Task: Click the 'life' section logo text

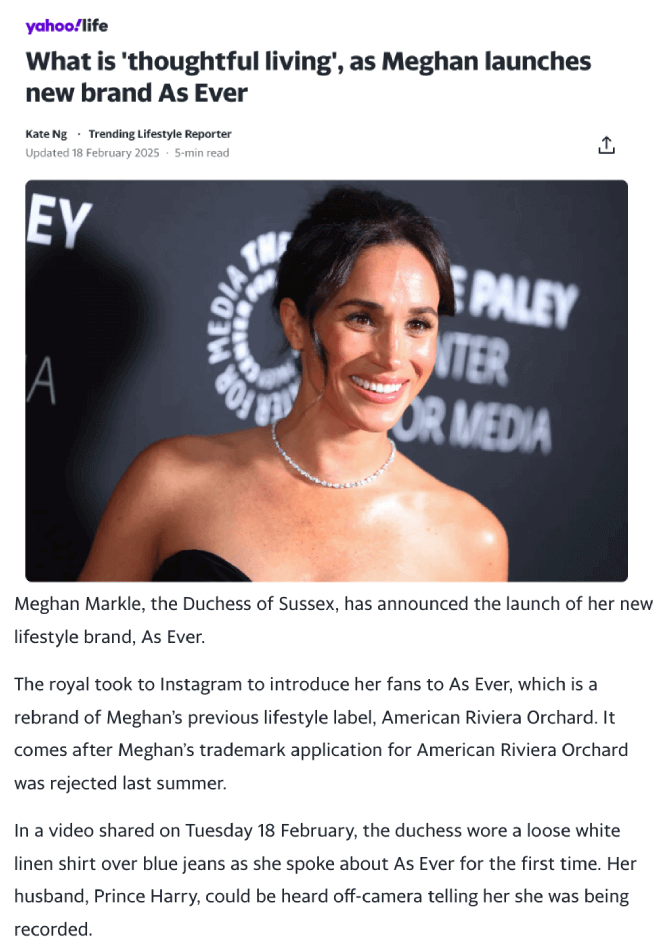Action: 95,25
